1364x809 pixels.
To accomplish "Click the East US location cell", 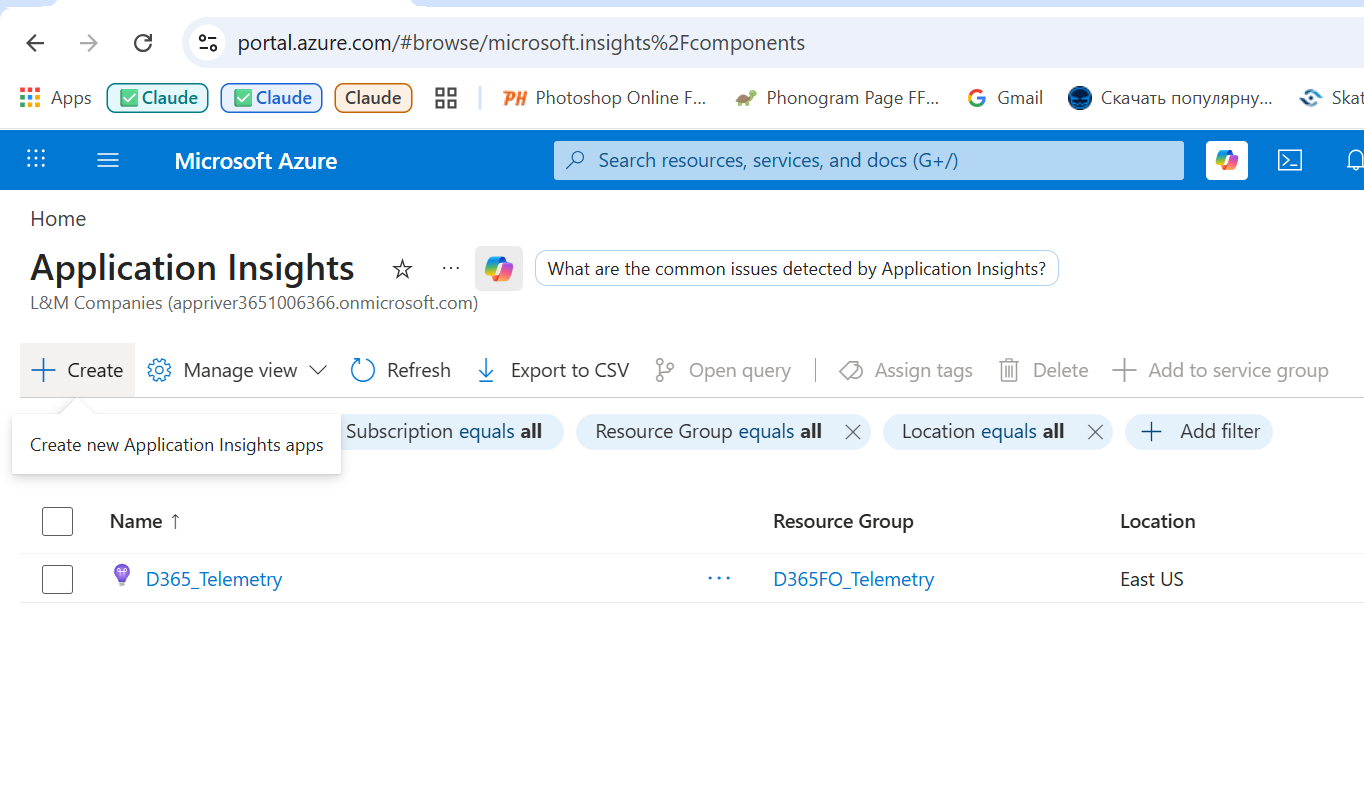I will (x=1152, y=579).
